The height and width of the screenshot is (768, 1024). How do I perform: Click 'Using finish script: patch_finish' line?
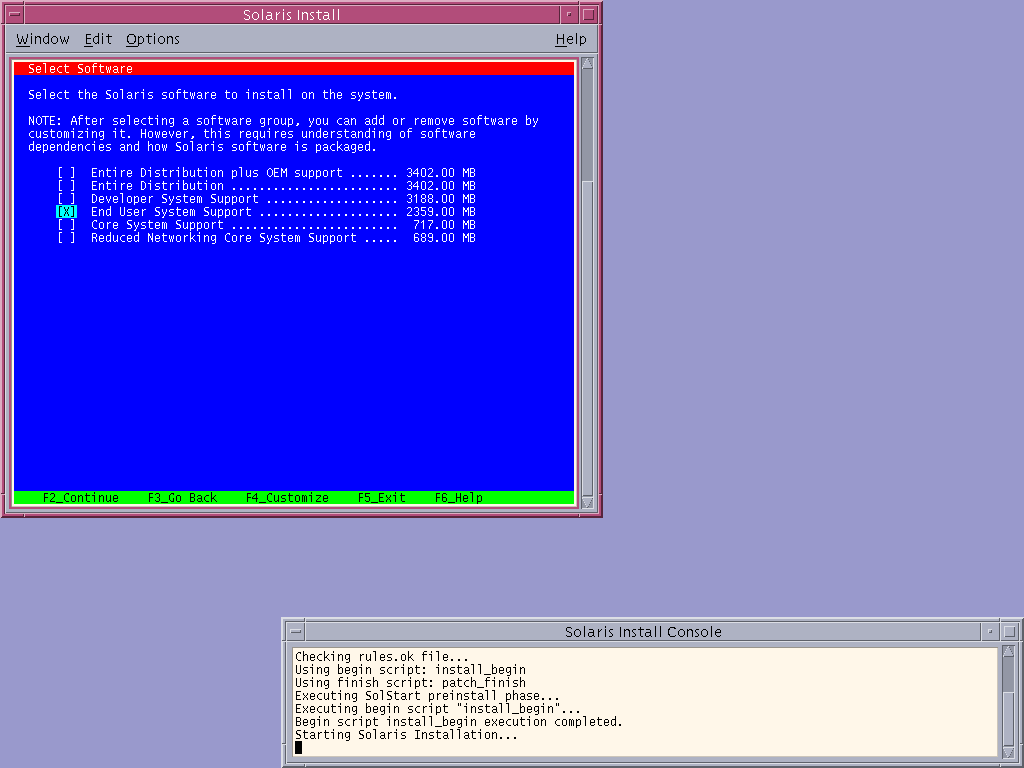[x=410, y=682]
